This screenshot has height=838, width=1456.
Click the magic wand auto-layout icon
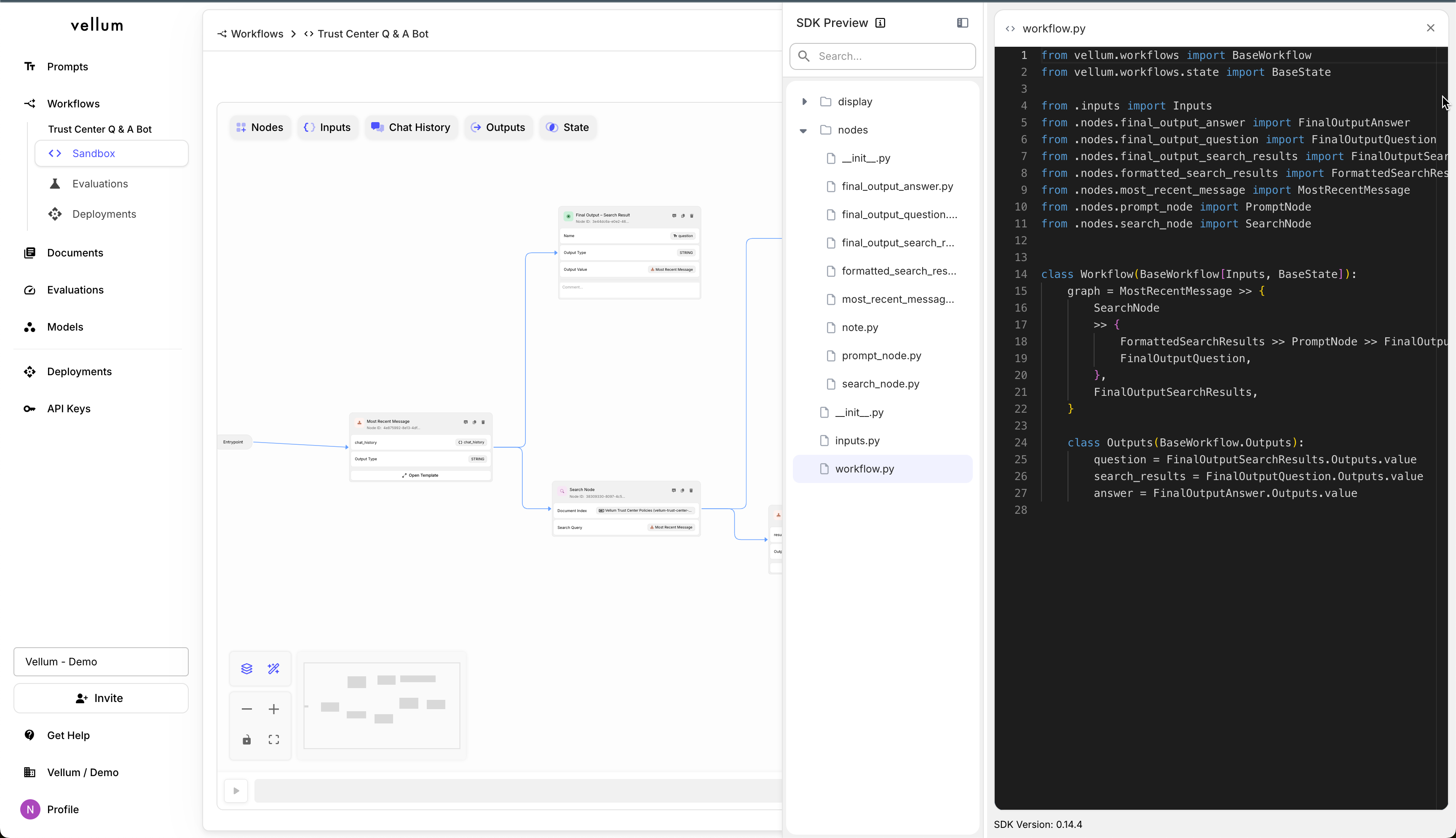[x=273, y=668]
